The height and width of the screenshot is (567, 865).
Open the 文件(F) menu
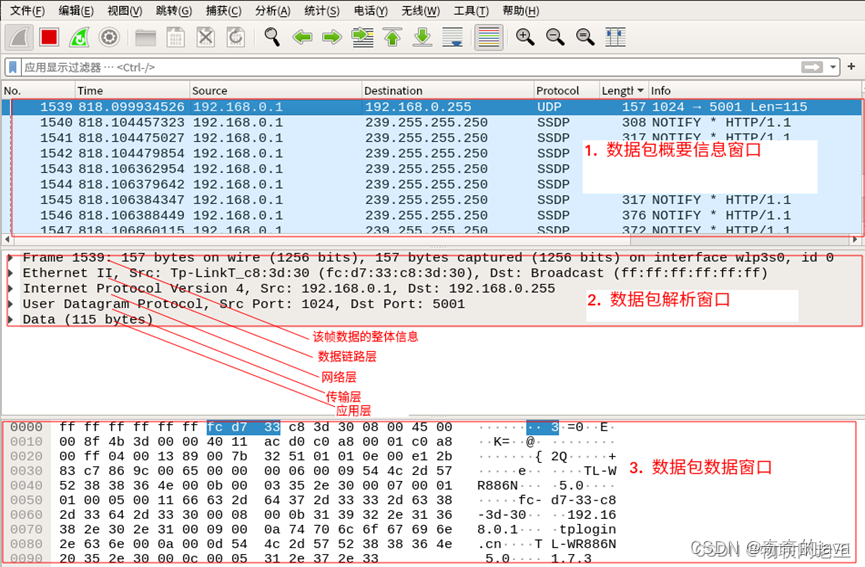click(28, 10)
